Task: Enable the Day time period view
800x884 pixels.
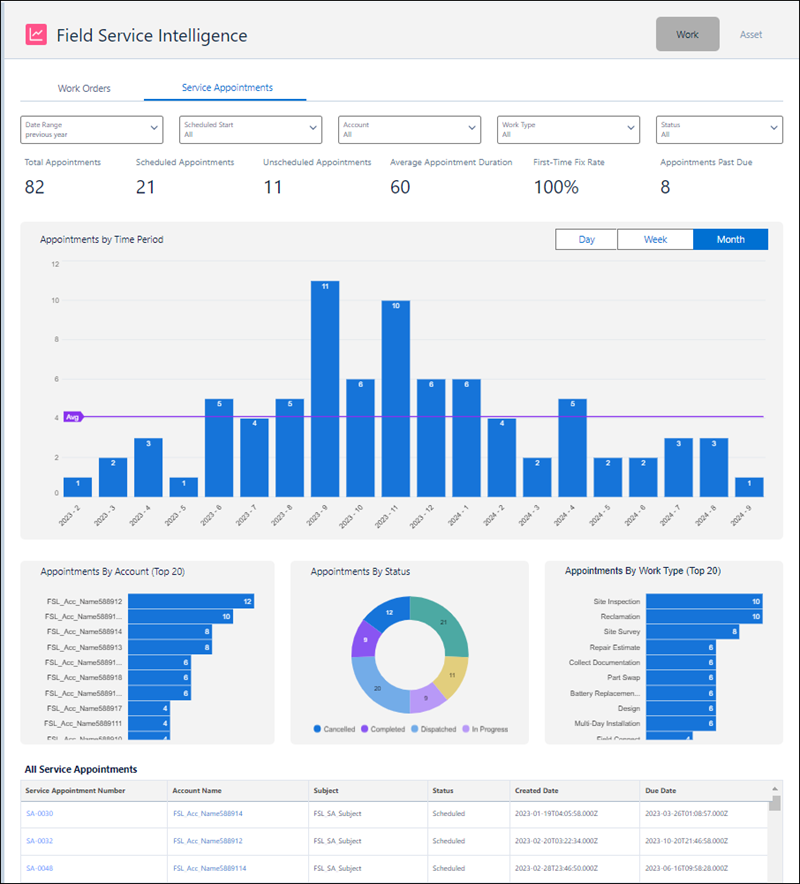Action: tap(586, 239)
